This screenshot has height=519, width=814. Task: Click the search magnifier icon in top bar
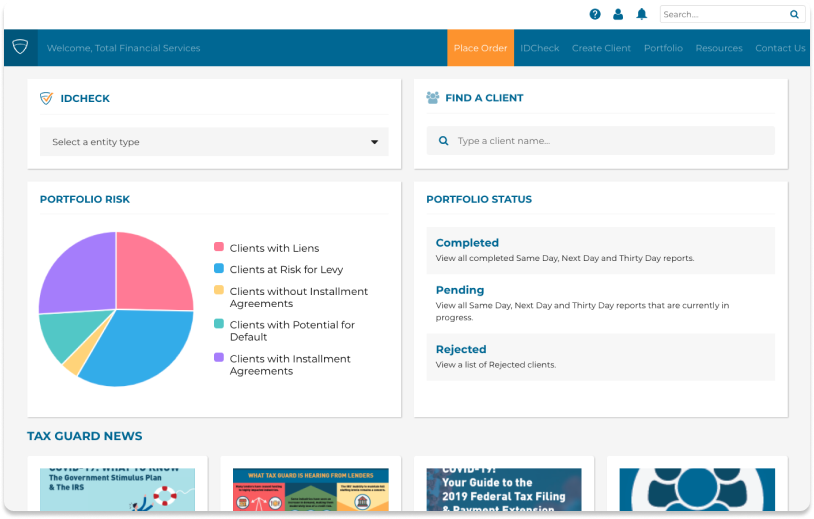794,15
